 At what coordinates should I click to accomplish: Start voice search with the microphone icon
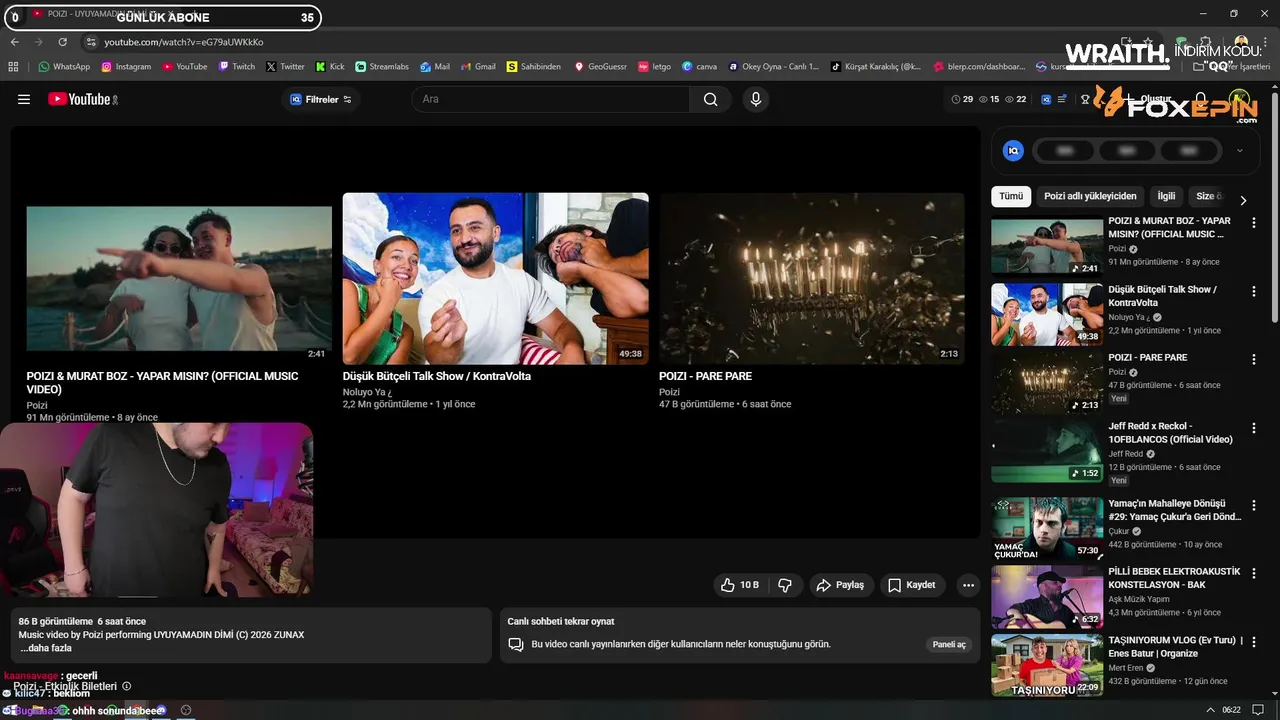pos(755,99)
